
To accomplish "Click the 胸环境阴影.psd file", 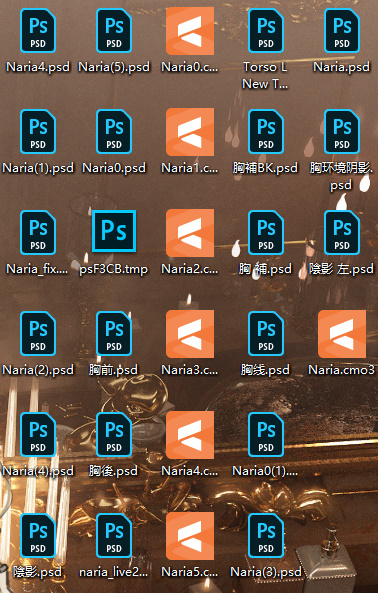I will click(x=342, y=132).
